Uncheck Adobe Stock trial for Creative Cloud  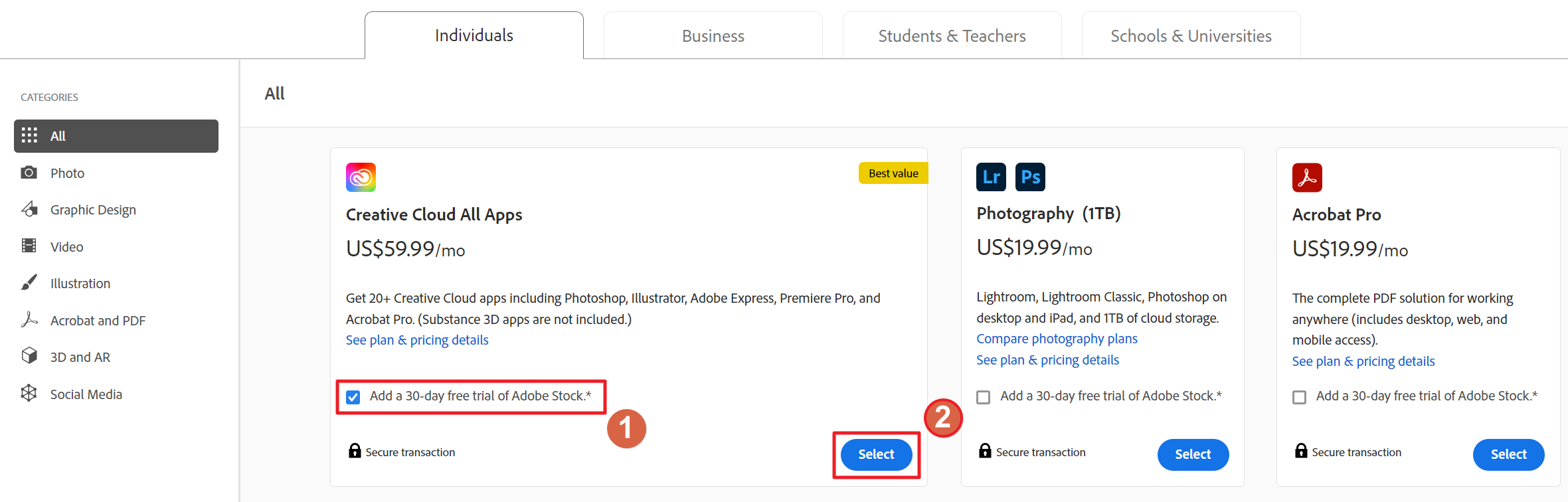point(353,397)
